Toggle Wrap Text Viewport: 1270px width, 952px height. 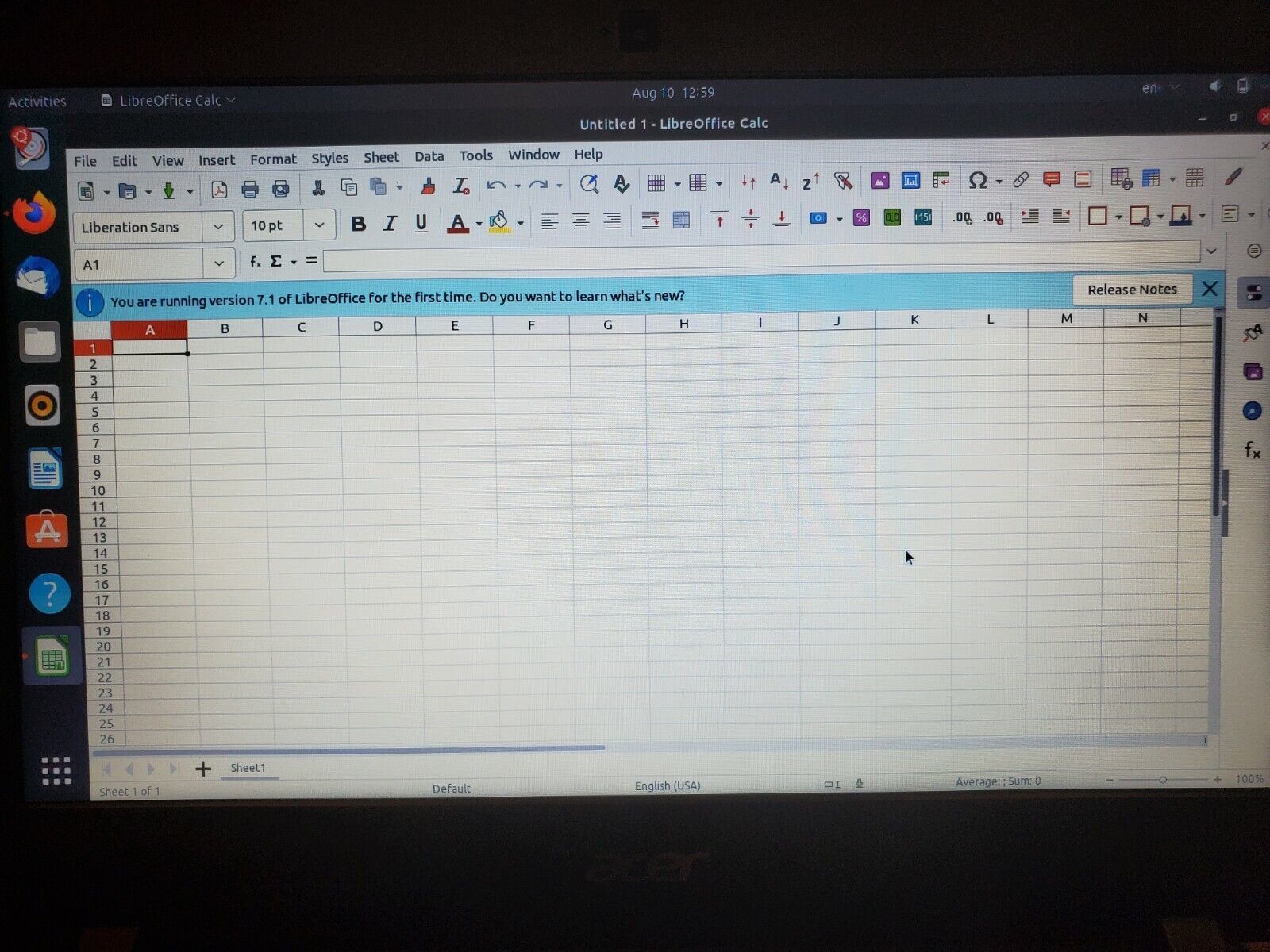650,221
